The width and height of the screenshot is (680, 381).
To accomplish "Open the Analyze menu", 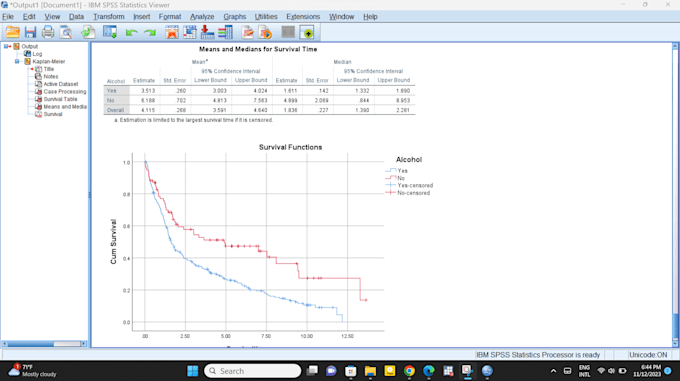I will pyautogui.click(x=202, y=16).
